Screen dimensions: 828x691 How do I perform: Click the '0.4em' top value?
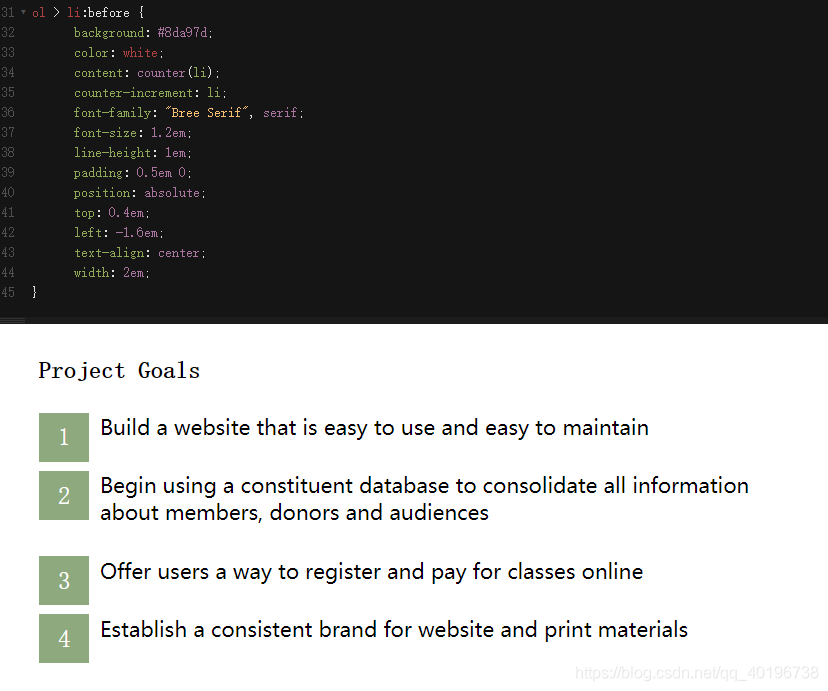point(126,213)
